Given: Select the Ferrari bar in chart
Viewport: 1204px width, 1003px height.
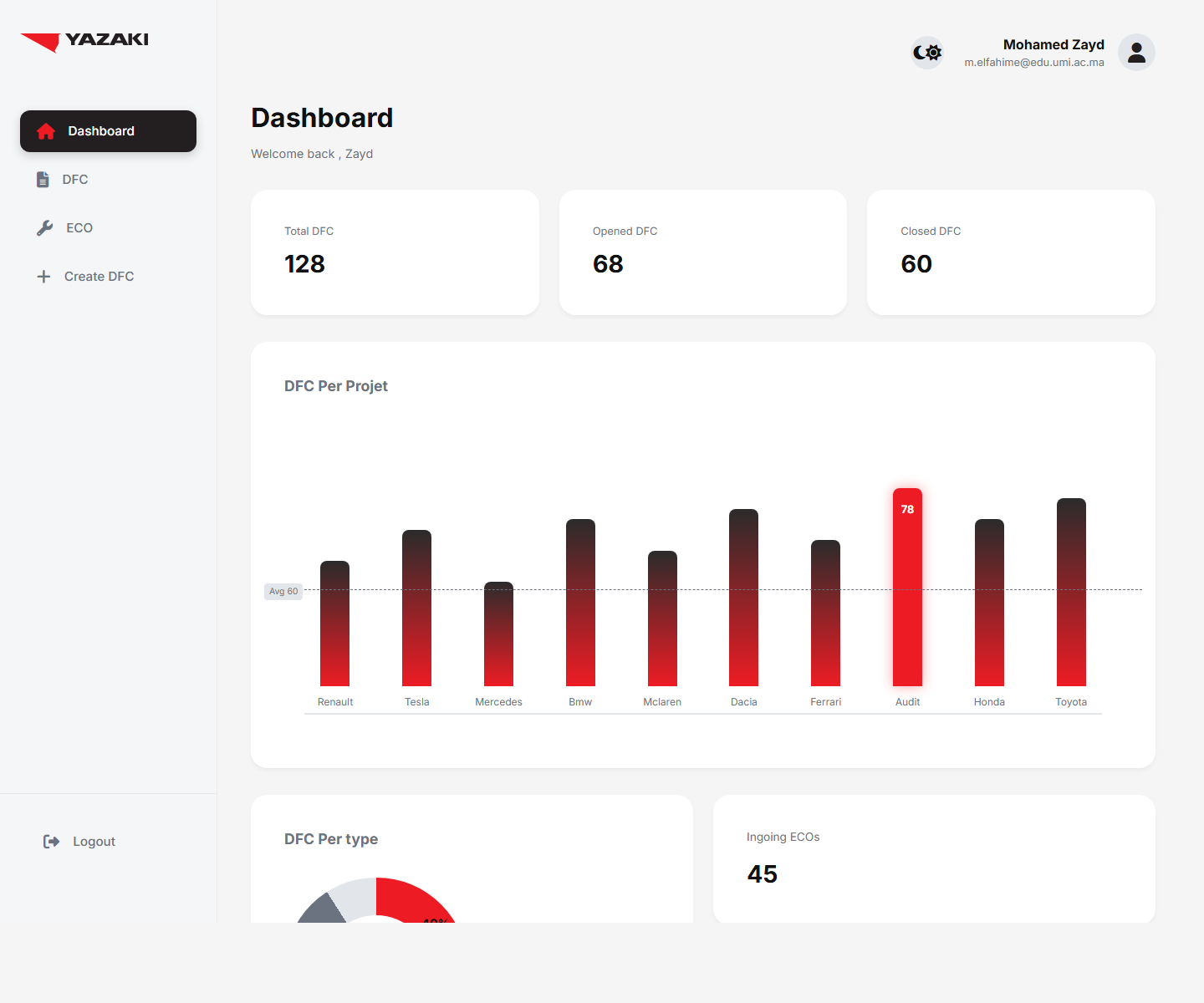Looking at the screenshot, I should [x=826, y=613].
